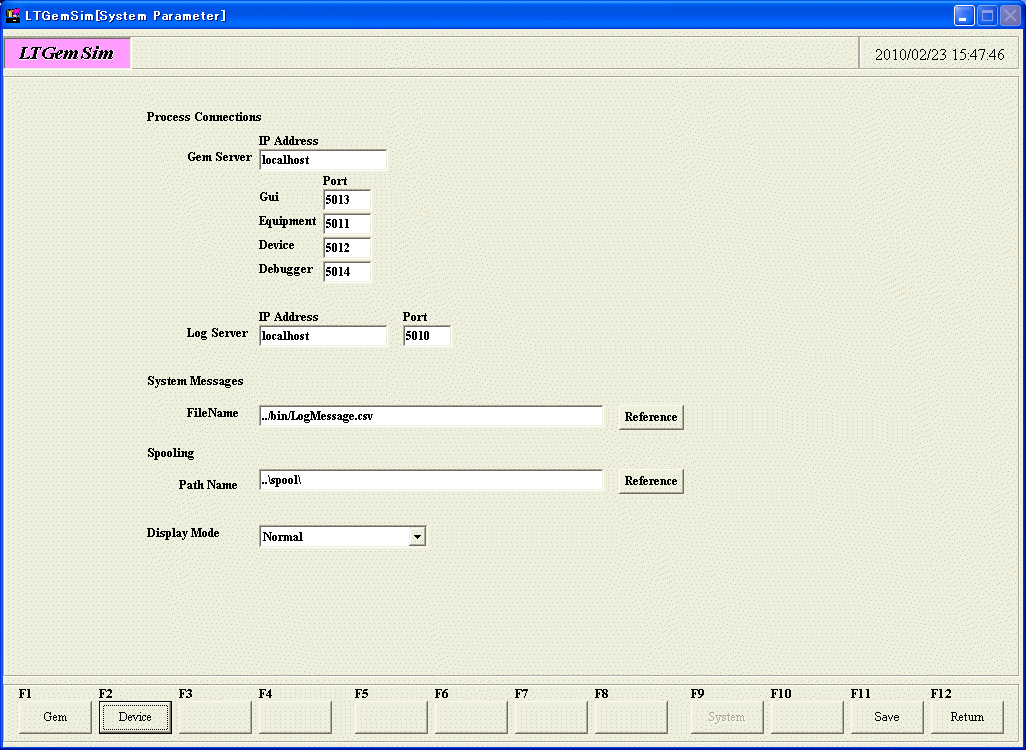Click Reference button for Spooling Path Name
The height and width of the screenshot is (750, 1026).
click(650, 481)
